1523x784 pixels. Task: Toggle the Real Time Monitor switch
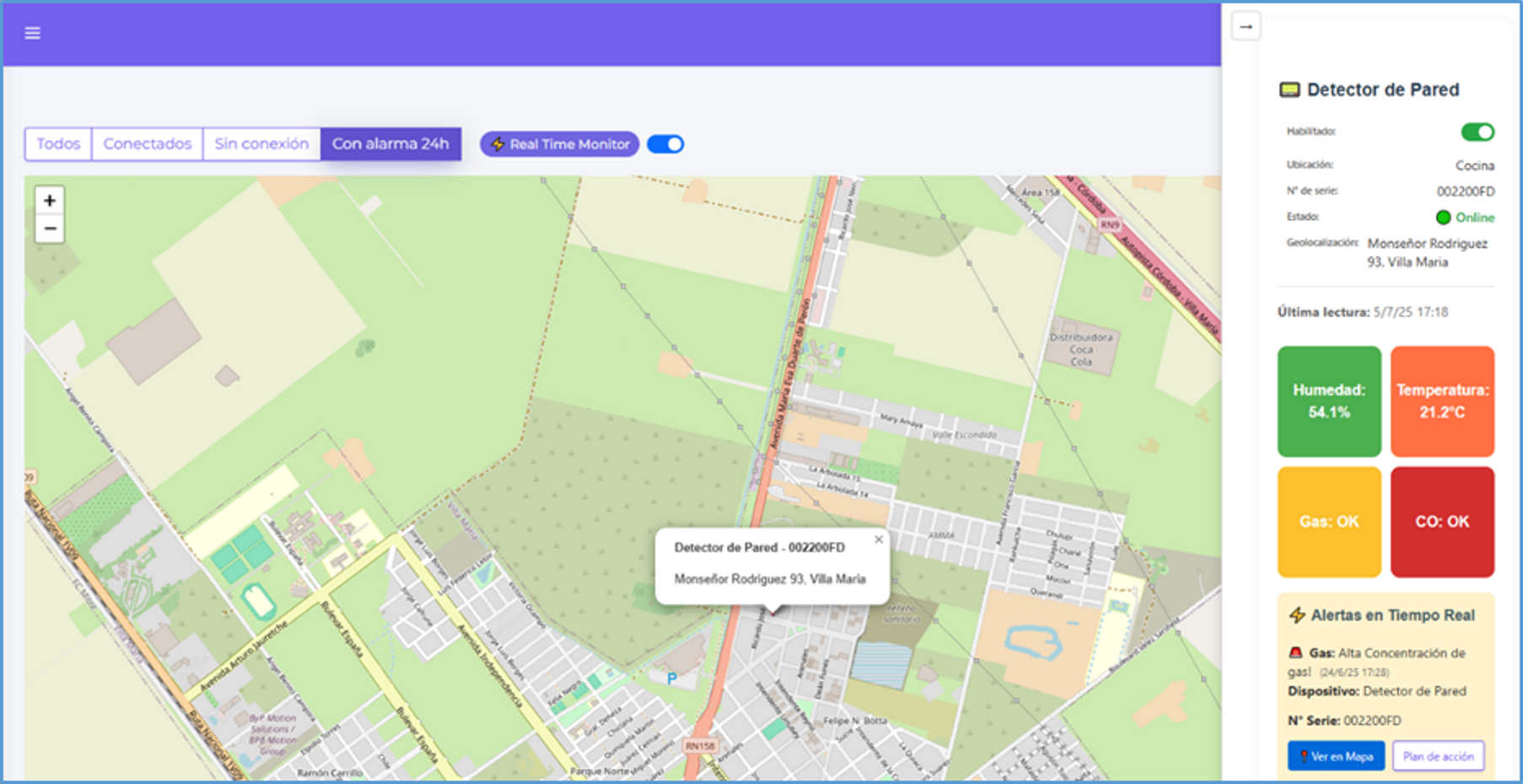pyautogui.click(x=665, y=144)
